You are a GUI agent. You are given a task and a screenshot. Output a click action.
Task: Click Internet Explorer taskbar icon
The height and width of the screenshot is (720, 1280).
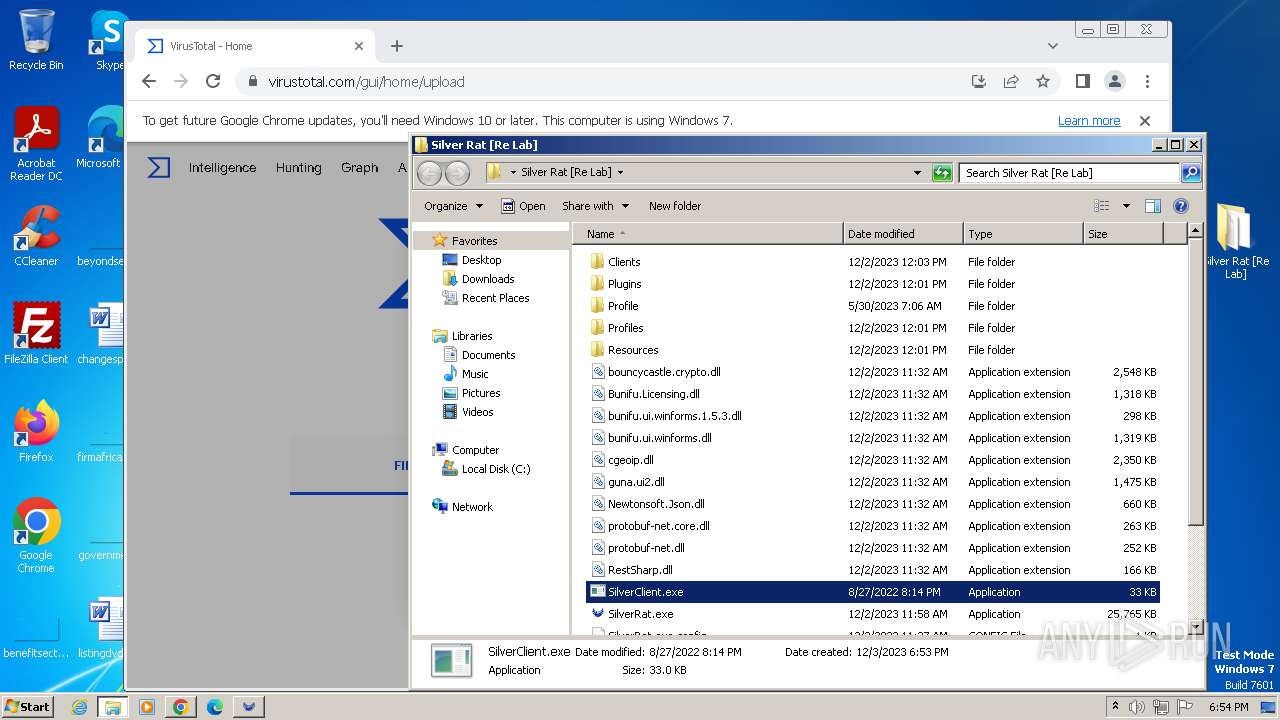(79, 707)
